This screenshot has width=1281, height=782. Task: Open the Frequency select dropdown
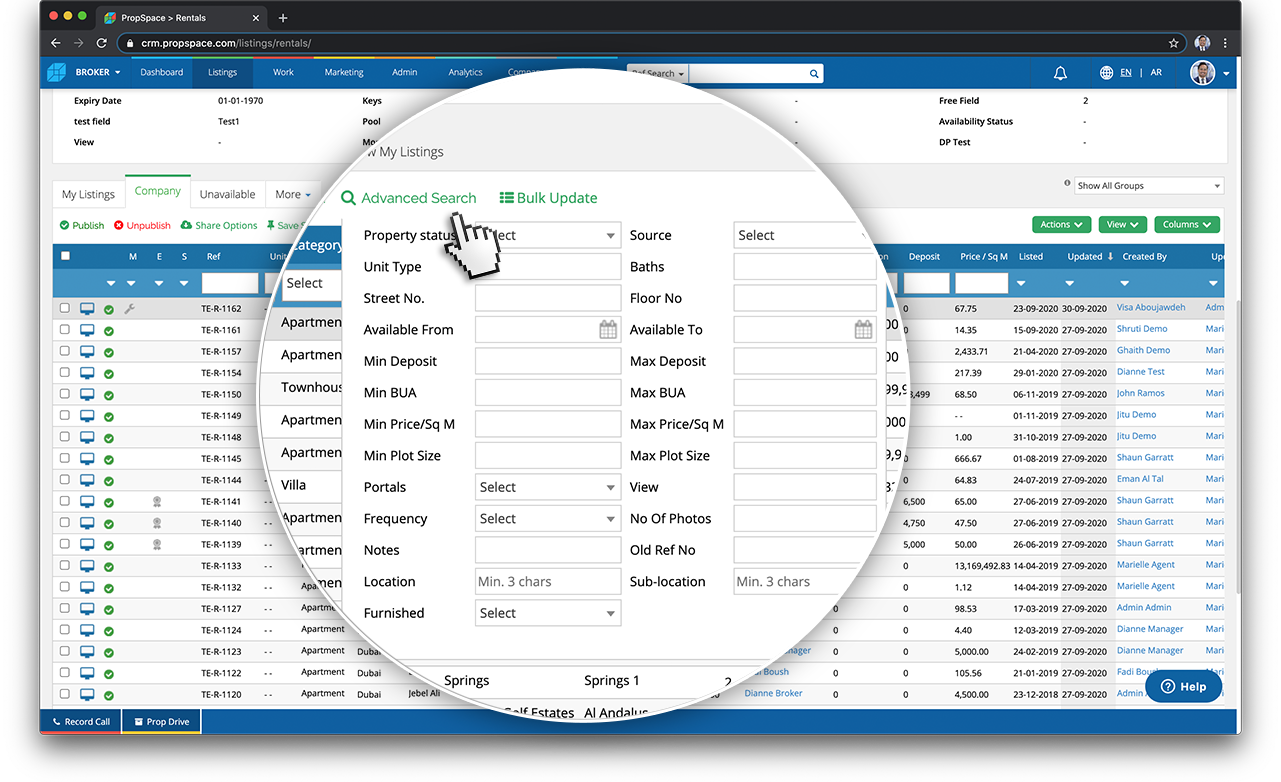tap(548, 518)
